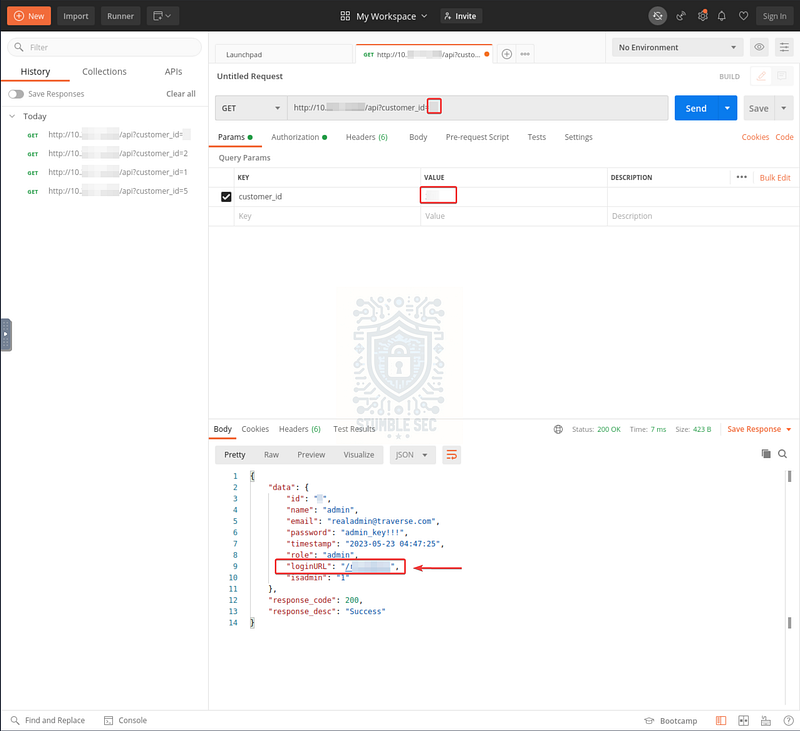Viewport: 800px width, 731px height.
Task: Uncheck the customer_id parameter checkbox
Action: point(226,197)
